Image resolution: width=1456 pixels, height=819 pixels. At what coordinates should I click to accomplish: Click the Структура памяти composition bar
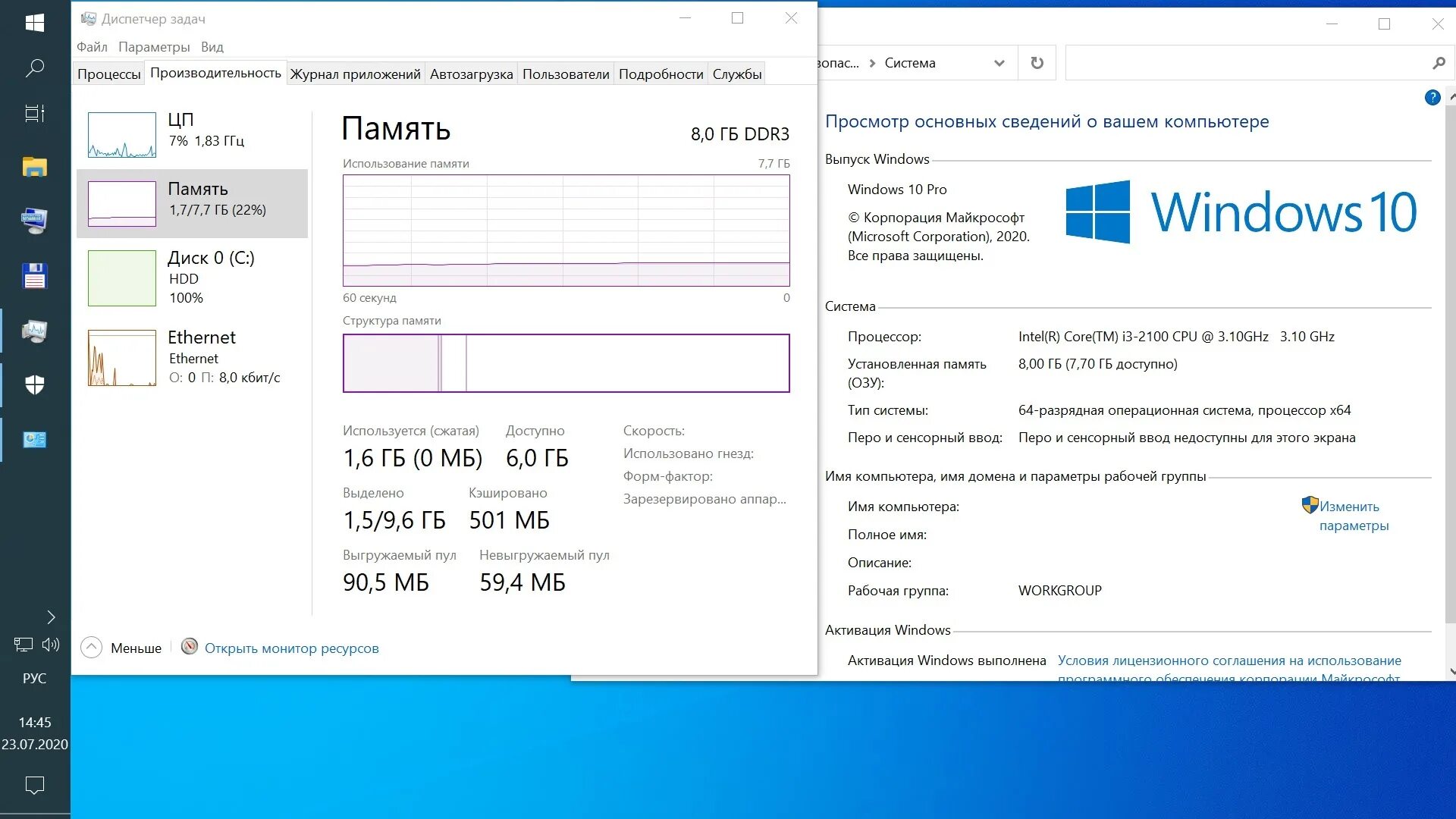pyautogui.click(x=566, y=363)
